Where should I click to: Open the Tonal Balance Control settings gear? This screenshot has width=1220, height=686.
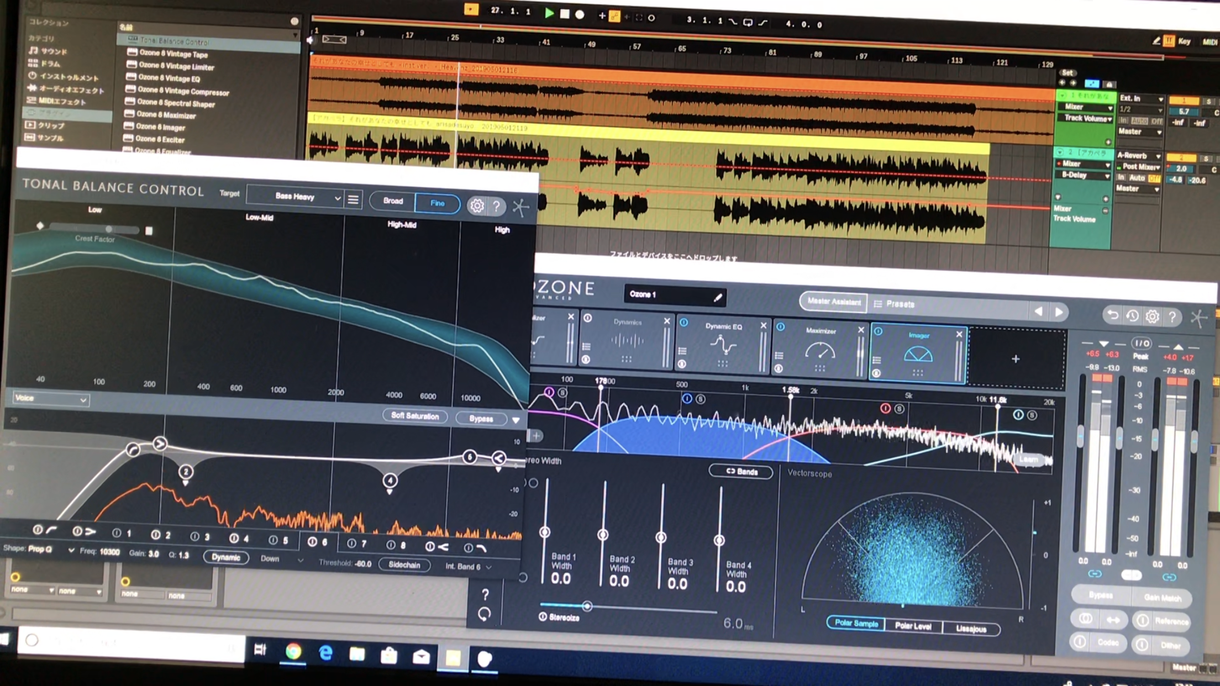coord(477,206)
